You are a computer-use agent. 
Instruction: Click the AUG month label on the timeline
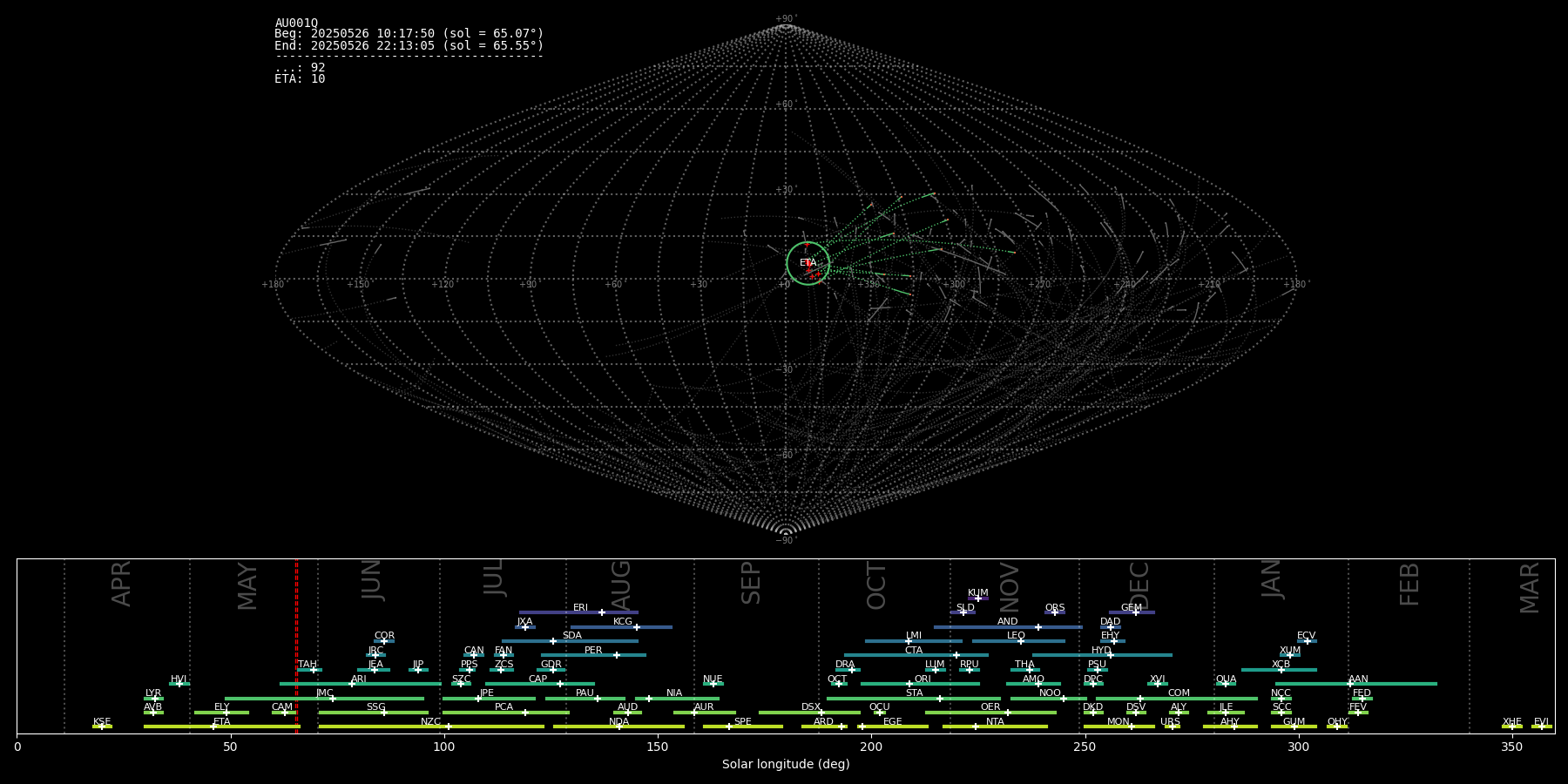point(621,585)
